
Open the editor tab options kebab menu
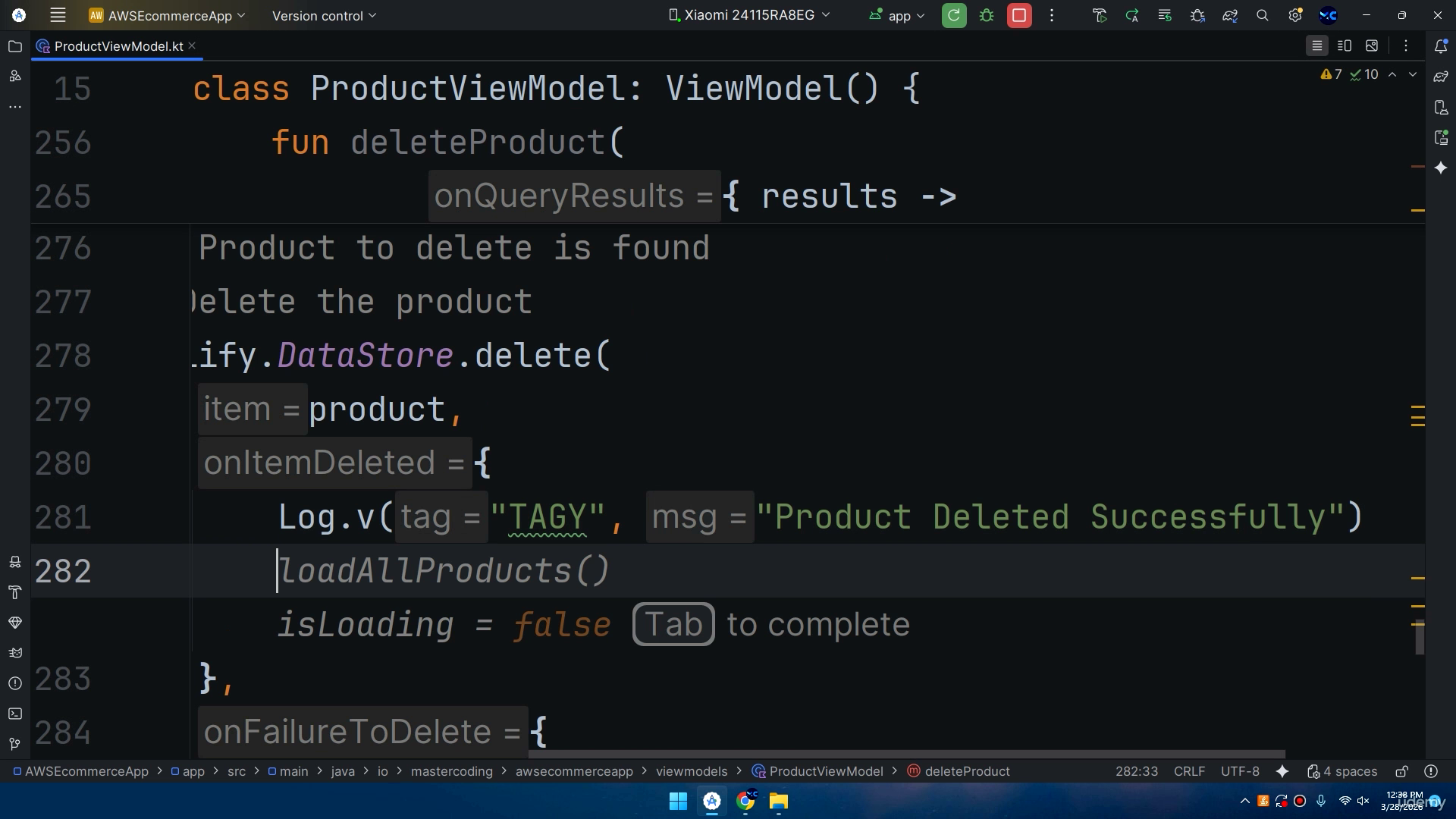(1406, 46)
